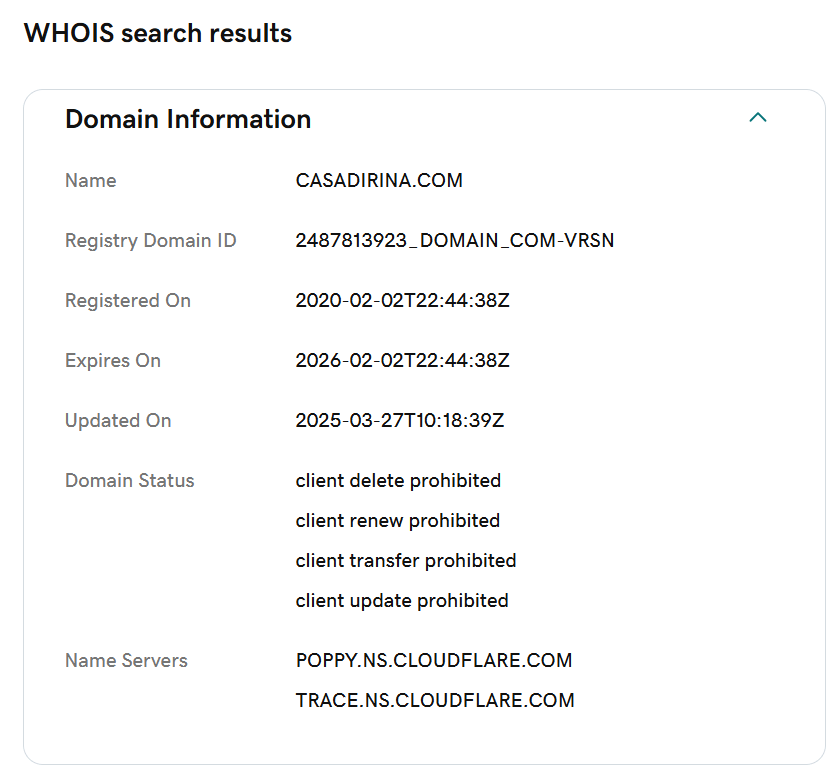This screenshot has width=835, height=774.
Task: Click client update prohibited status
Action: [x=402, y=600]
